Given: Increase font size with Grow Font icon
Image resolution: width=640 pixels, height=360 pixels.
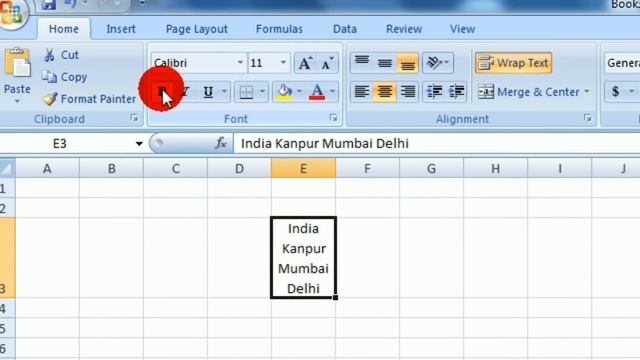Looking at the screenshot, I should click(x=305, y=63).
